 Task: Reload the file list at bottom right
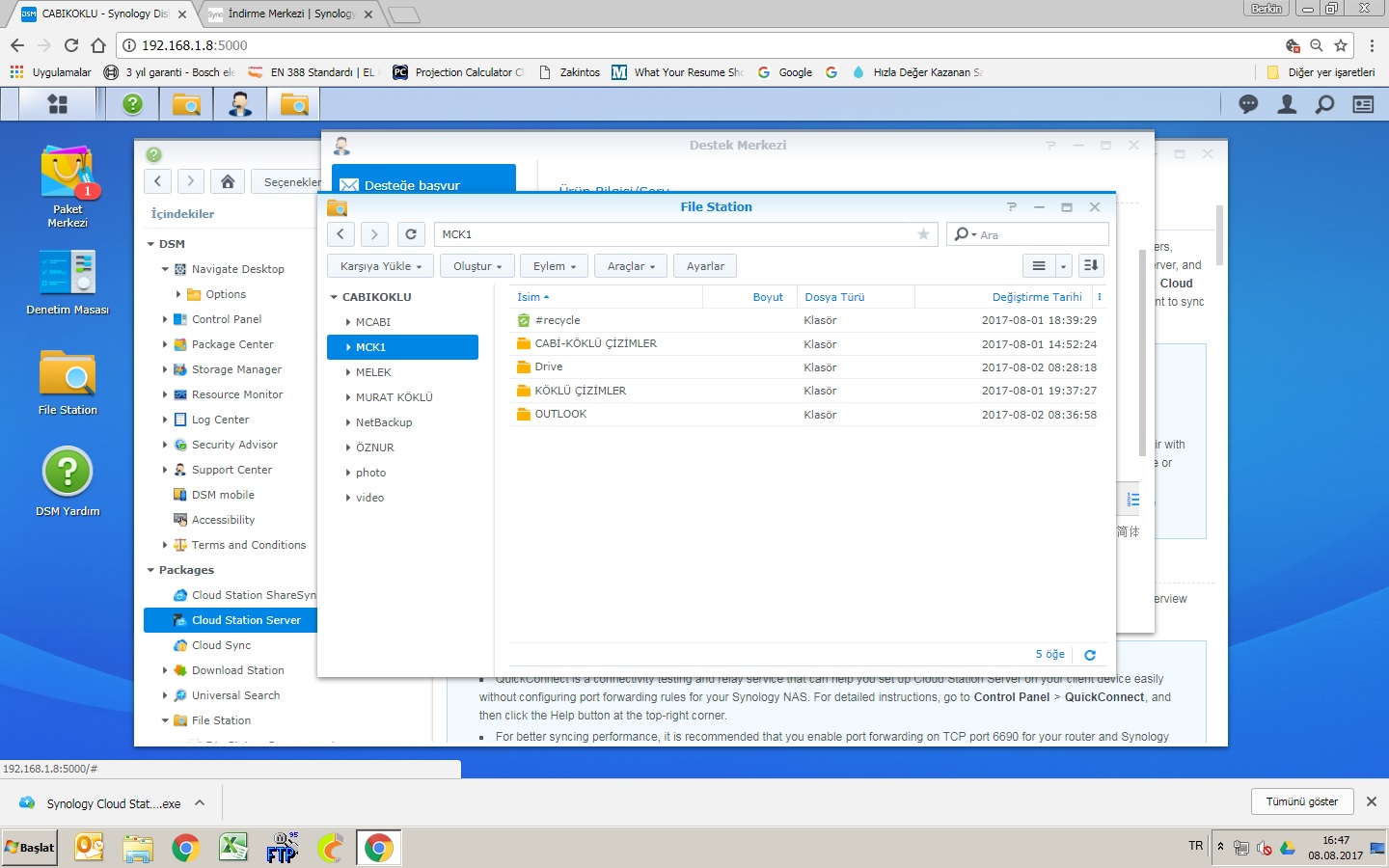pos(1090,655)
